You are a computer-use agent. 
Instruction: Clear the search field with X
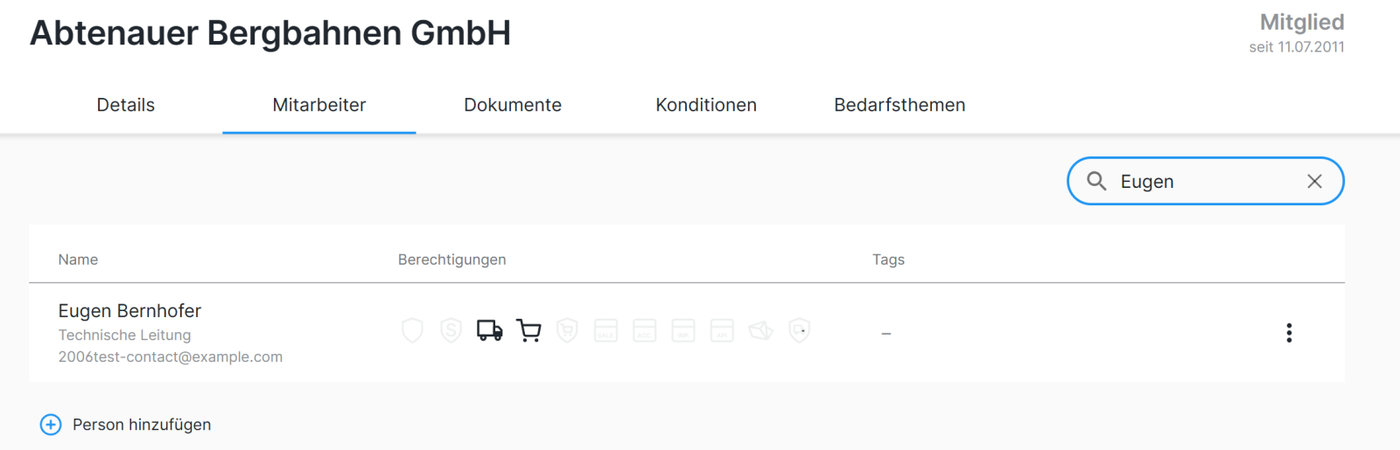(1314, 181)
